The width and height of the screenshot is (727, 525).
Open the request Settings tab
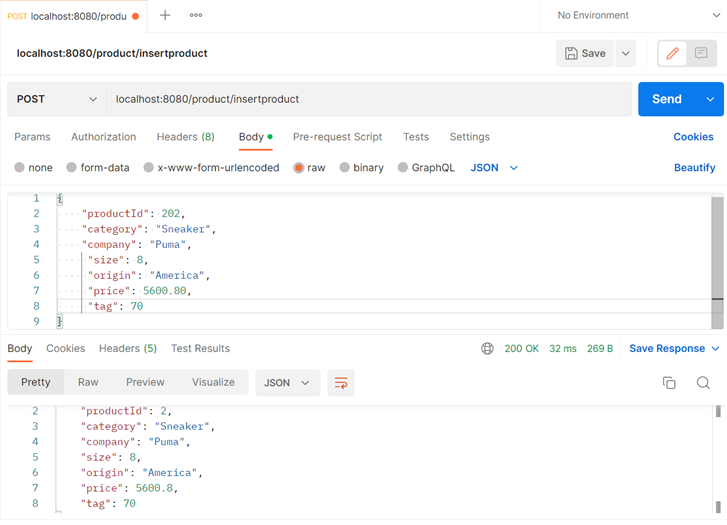(469, 137)
